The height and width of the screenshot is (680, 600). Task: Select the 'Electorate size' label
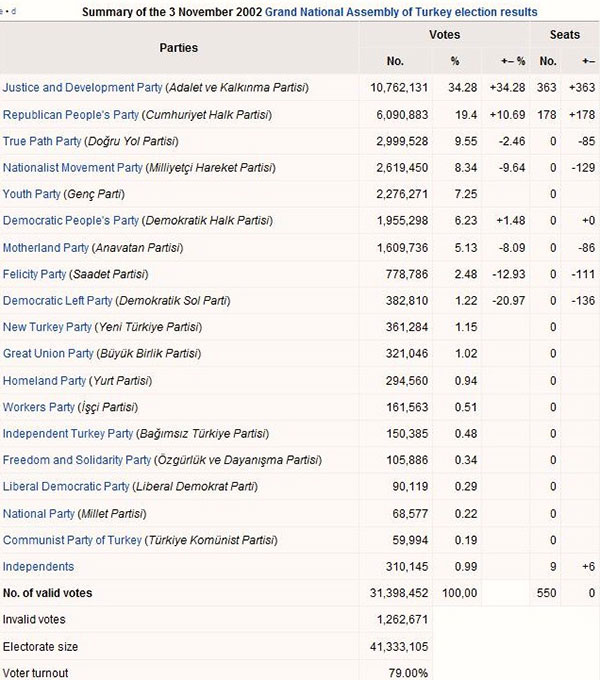pos(40,647)
